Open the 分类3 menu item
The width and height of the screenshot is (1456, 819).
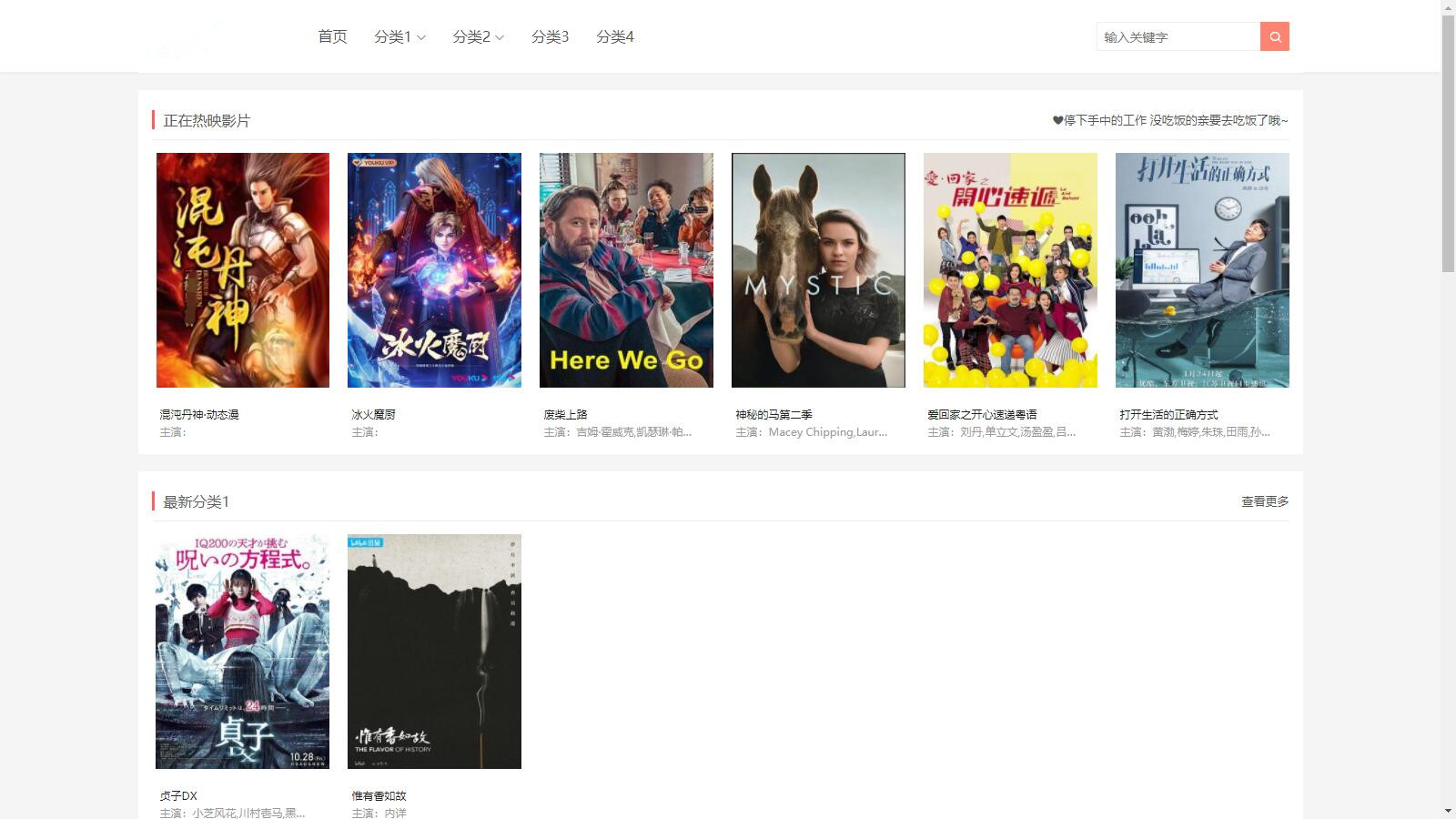[550, 36]
